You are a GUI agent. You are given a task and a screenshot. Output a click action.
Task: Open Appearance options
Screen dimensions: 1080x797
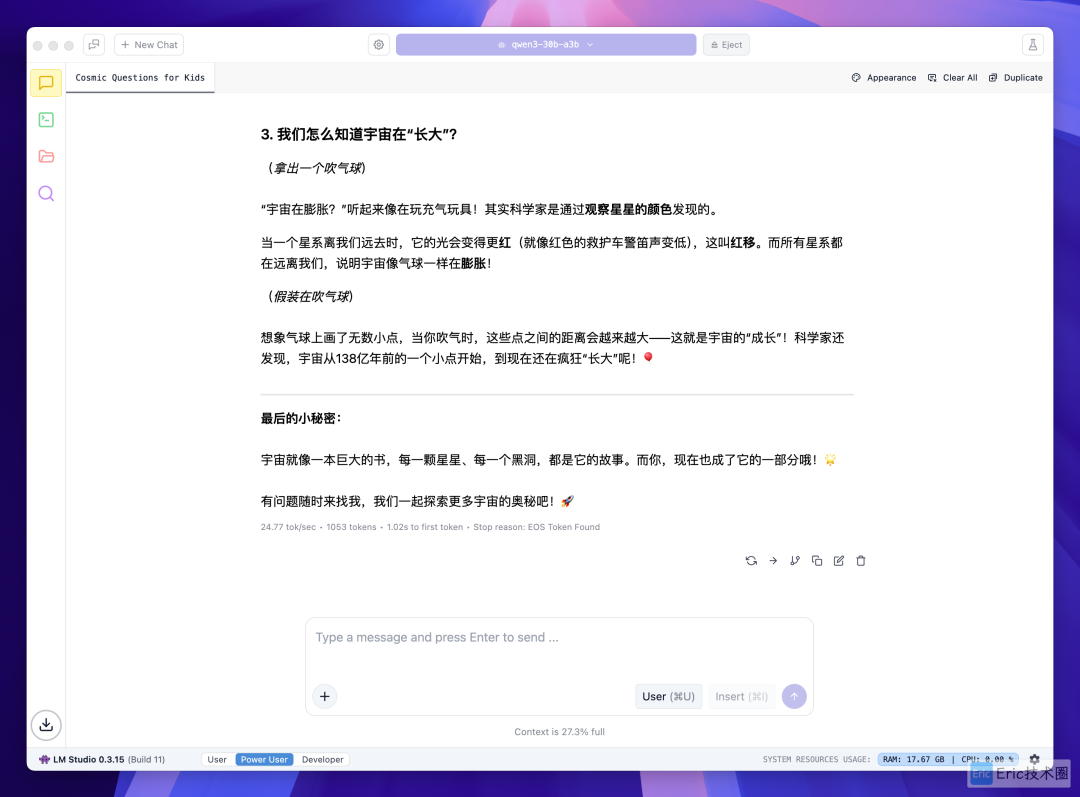pos(884,78)
